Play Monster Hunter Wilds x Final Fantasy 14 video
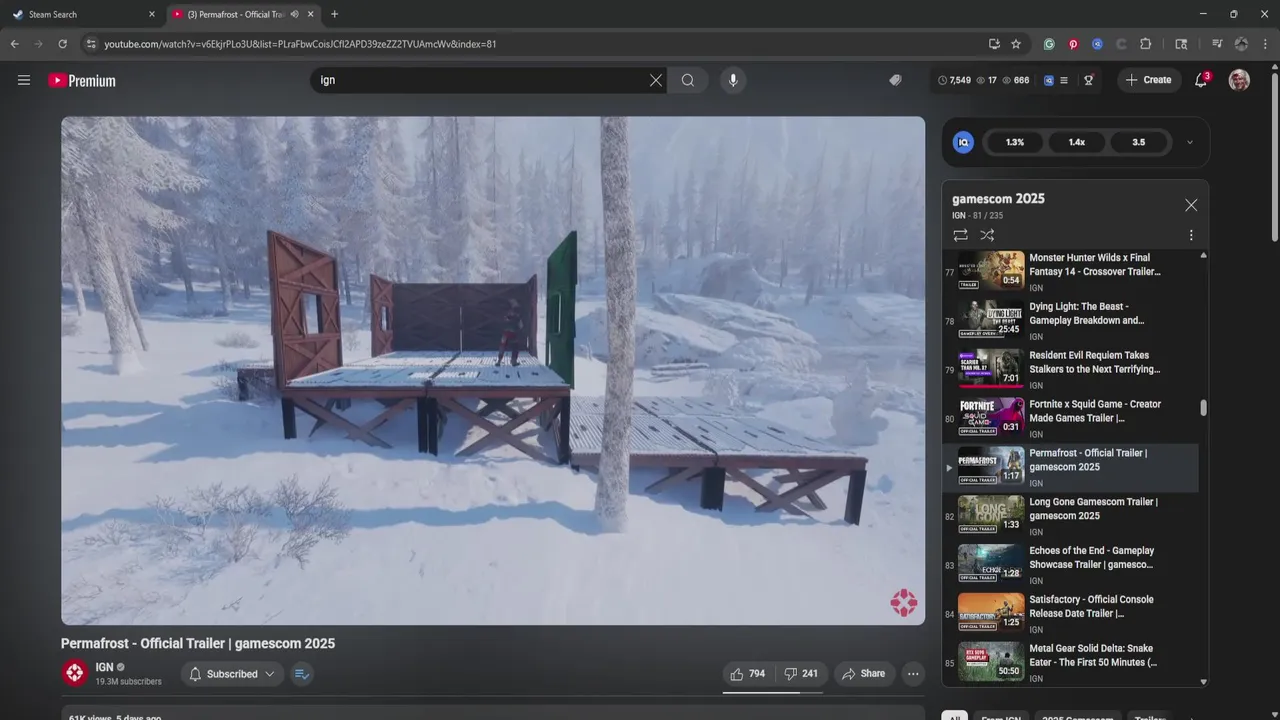 (1071, 272)
